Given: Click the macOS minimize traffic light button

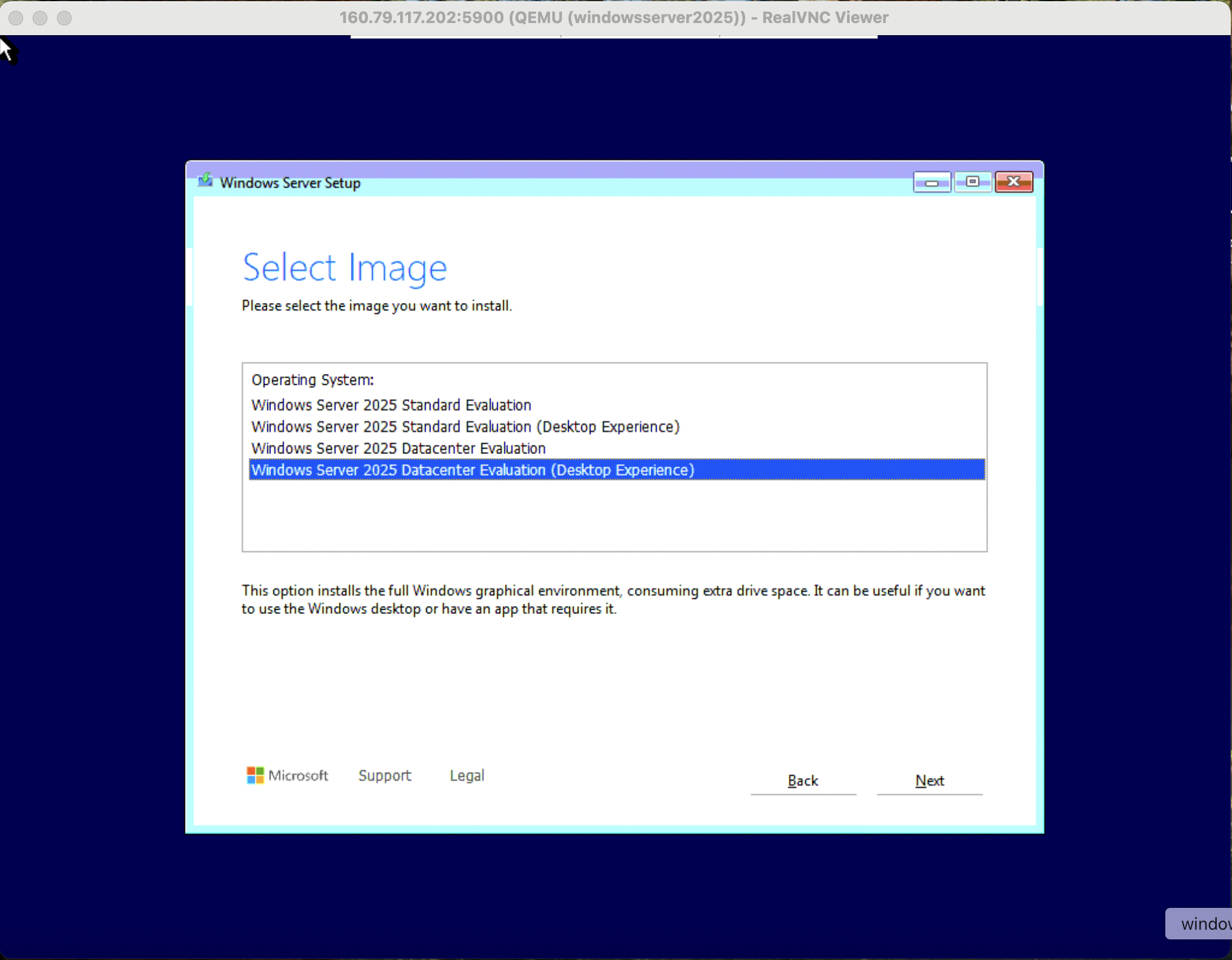Looking at the screenshot, I should tap(40, 18).
